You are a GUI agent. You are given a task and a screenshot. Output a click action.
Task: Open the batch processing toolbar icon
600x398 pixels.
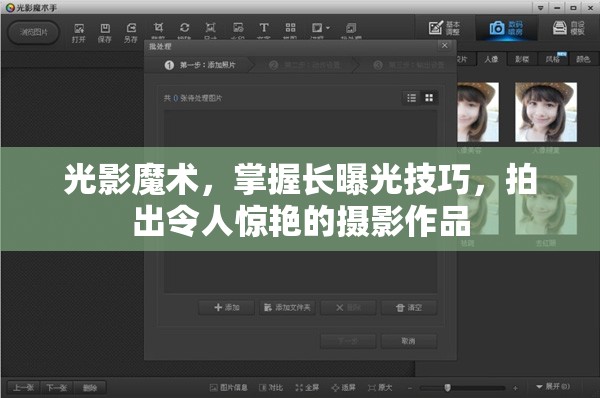[x=351, y=28]
